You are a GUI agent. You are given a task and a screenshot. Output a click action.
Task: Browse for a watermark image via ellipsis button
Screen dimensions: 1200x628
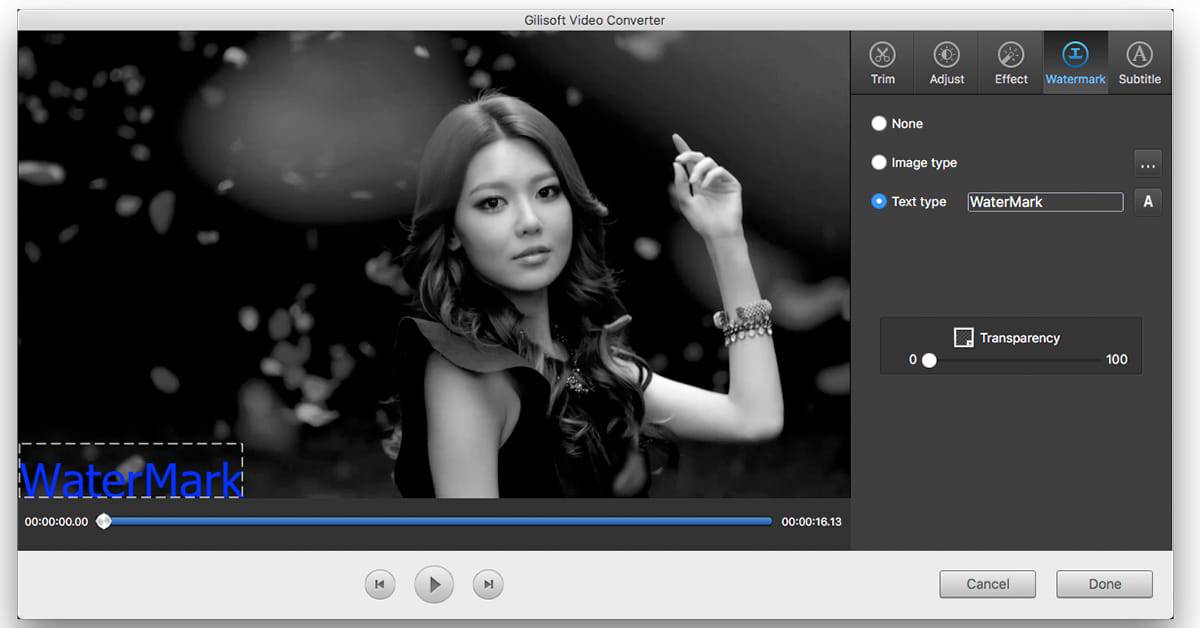pyautogui.click(x=1147, y=163)
